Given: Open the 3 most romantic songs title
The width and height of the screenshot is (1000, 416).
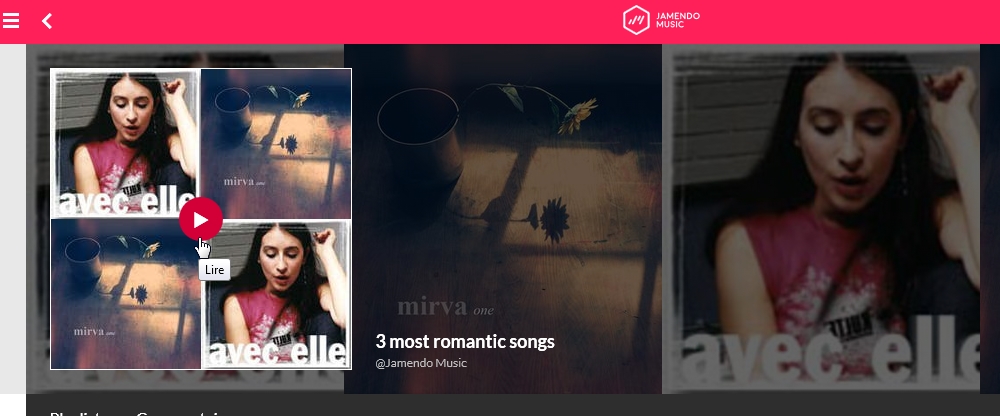Looking at the screenshot, I should 465,341.
